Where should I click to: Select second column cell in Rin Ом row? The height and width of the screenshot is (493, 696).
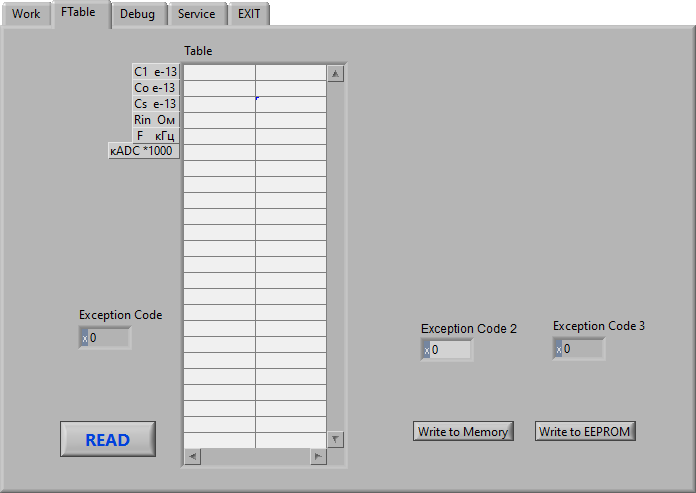coord(290,120)
